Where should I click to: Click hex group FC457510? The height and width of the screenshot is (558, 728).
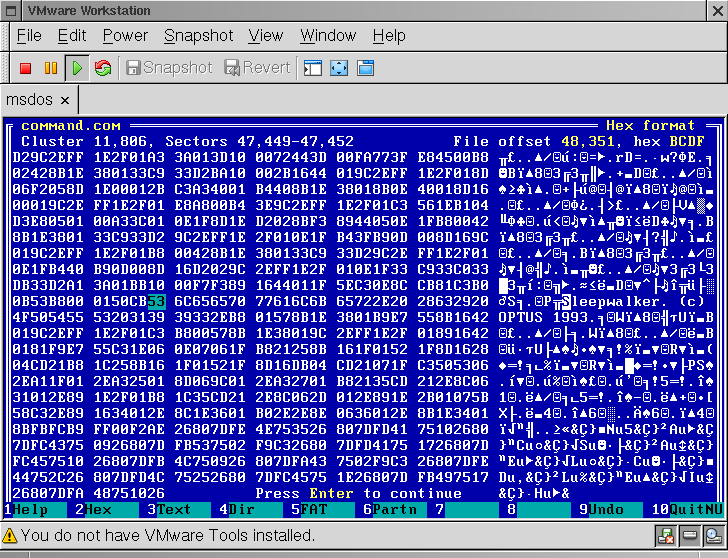(x=48, y=461)
